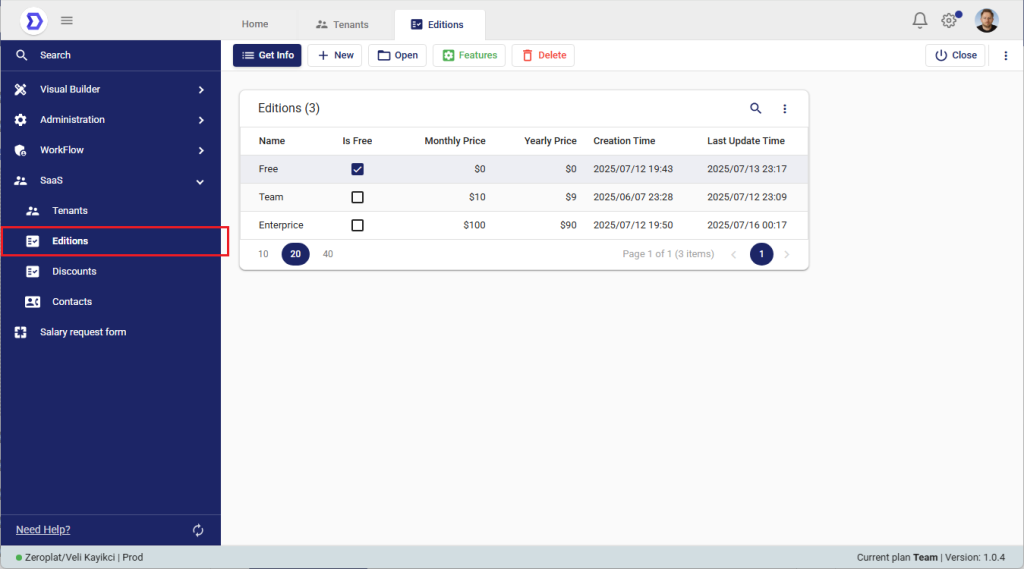This screenshot has height=569, width=1024.
Task: Open the notifications bell
Action: (x=919, y=20)
